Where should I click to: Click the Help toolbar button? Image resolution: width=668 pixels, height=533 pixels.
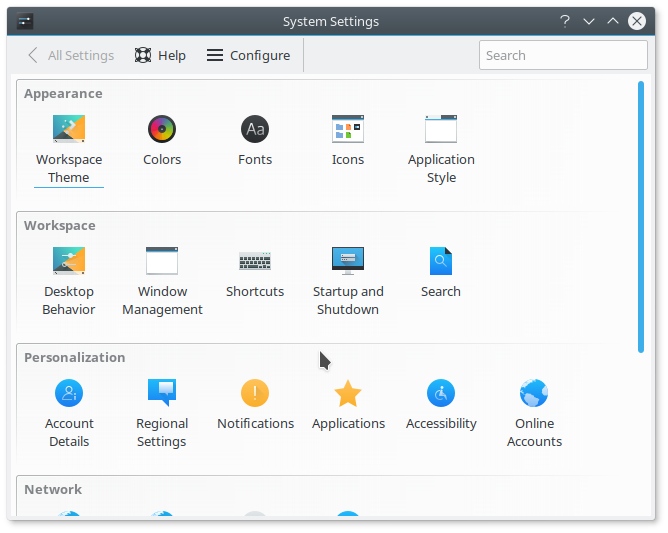pyautogui.click(x=160, y=55)
